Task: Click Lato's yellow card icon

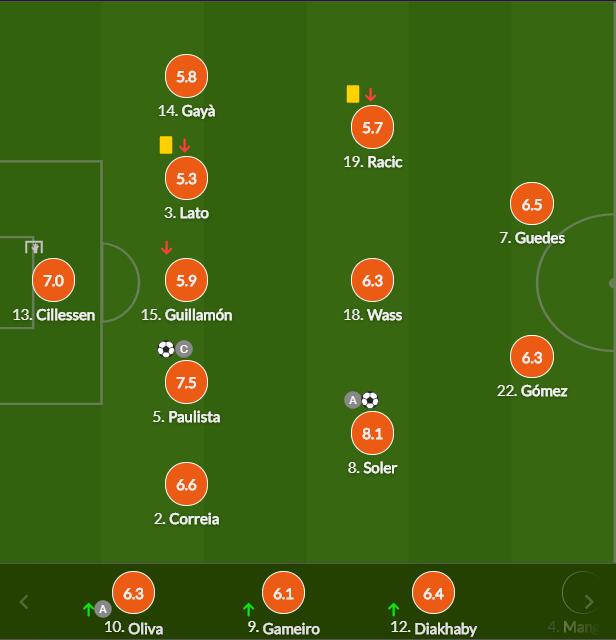Action: (x=166, y=145)
